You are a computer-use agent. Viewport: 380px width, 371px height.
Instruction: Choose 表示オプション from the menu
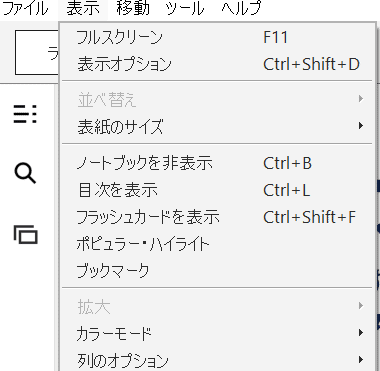pos(217,64)
